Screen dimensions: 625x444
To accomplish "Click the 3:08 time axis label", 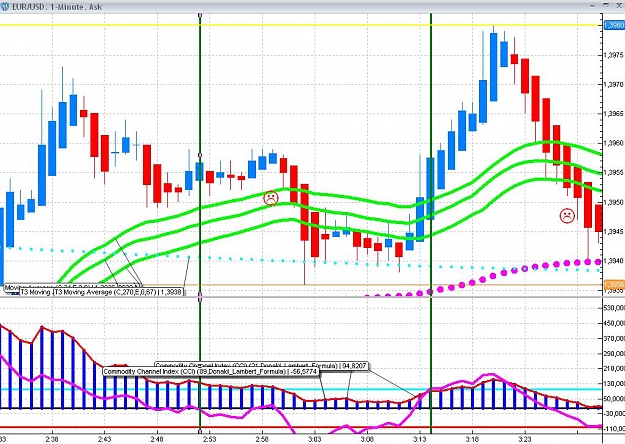I will [x=367, y=439].
